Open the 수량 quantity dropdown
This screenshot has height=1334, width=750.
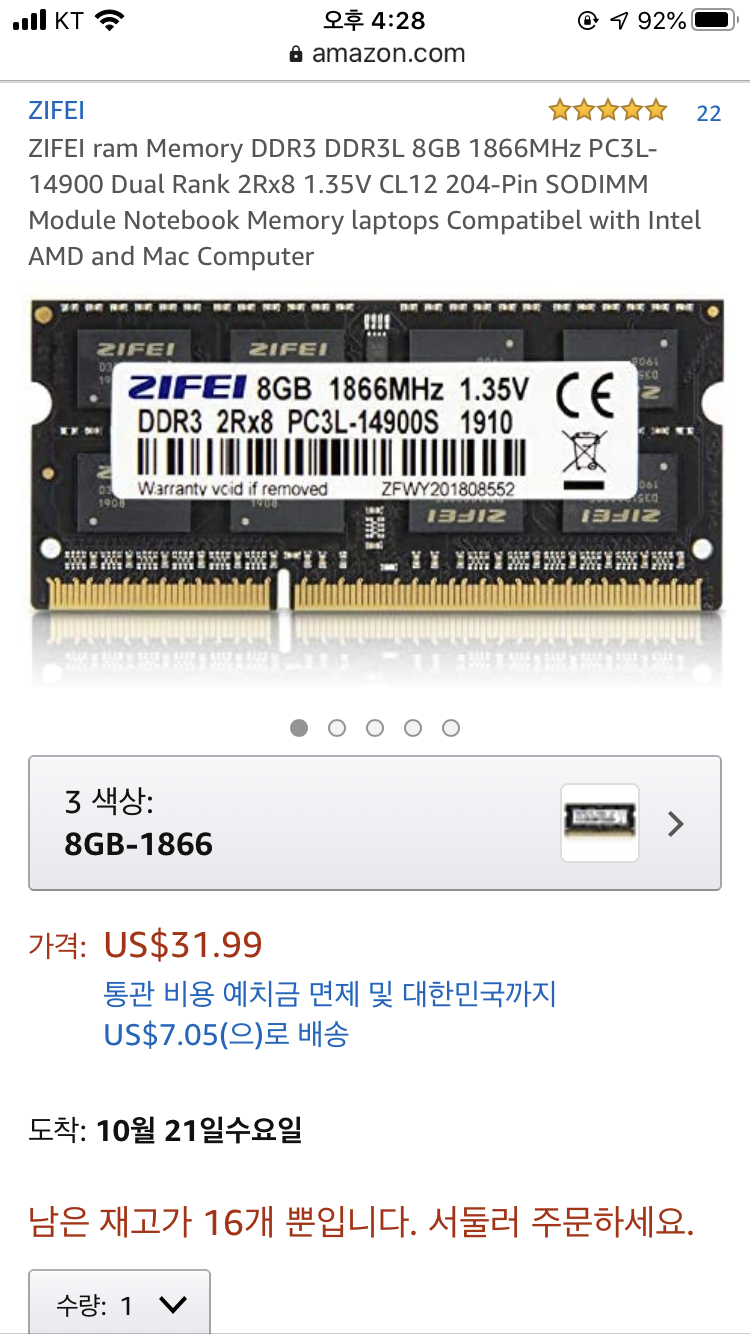[x=119, y=1302]
